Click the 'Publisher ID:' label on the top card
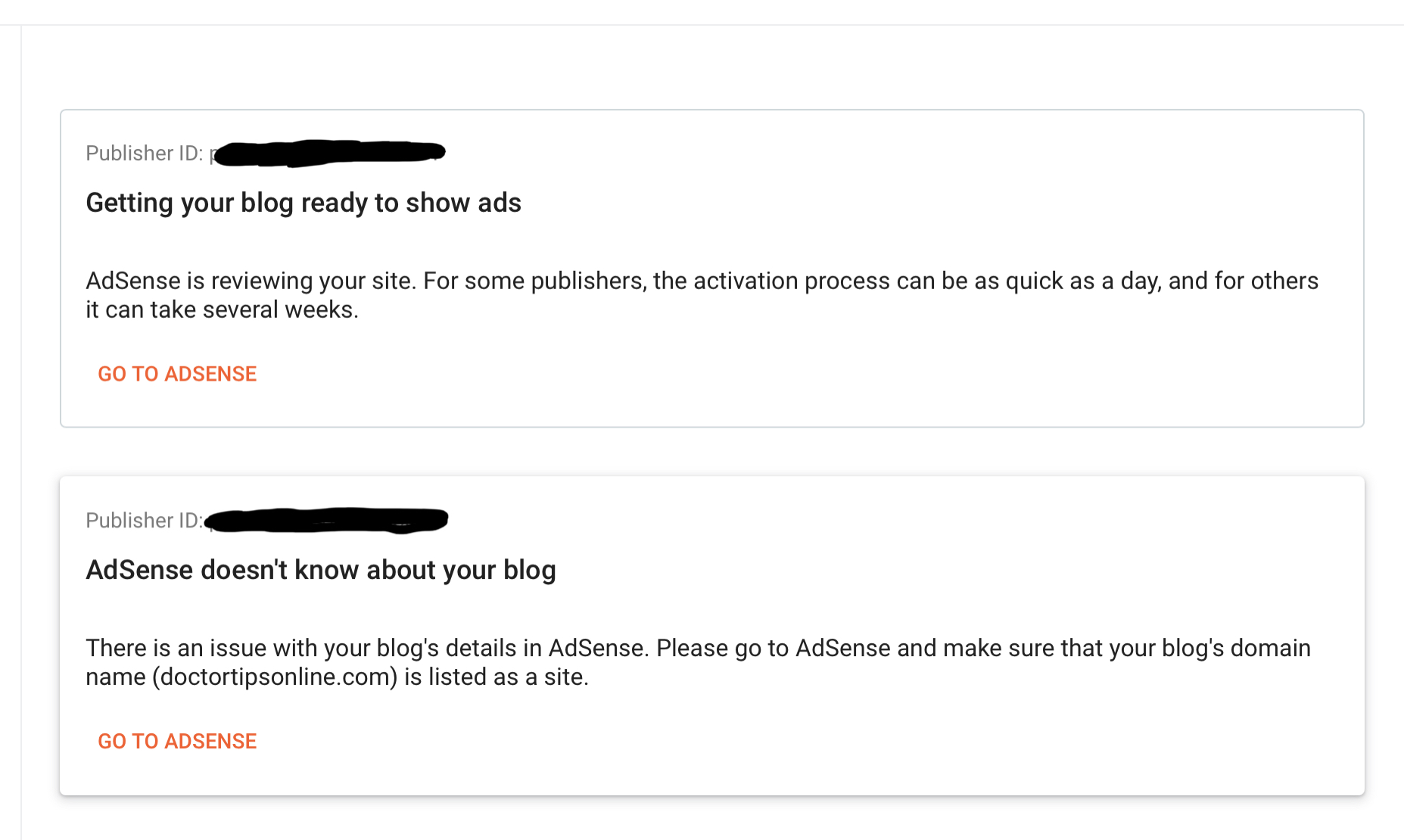This screenshot has height=840, width=1404. coord(144,153)
